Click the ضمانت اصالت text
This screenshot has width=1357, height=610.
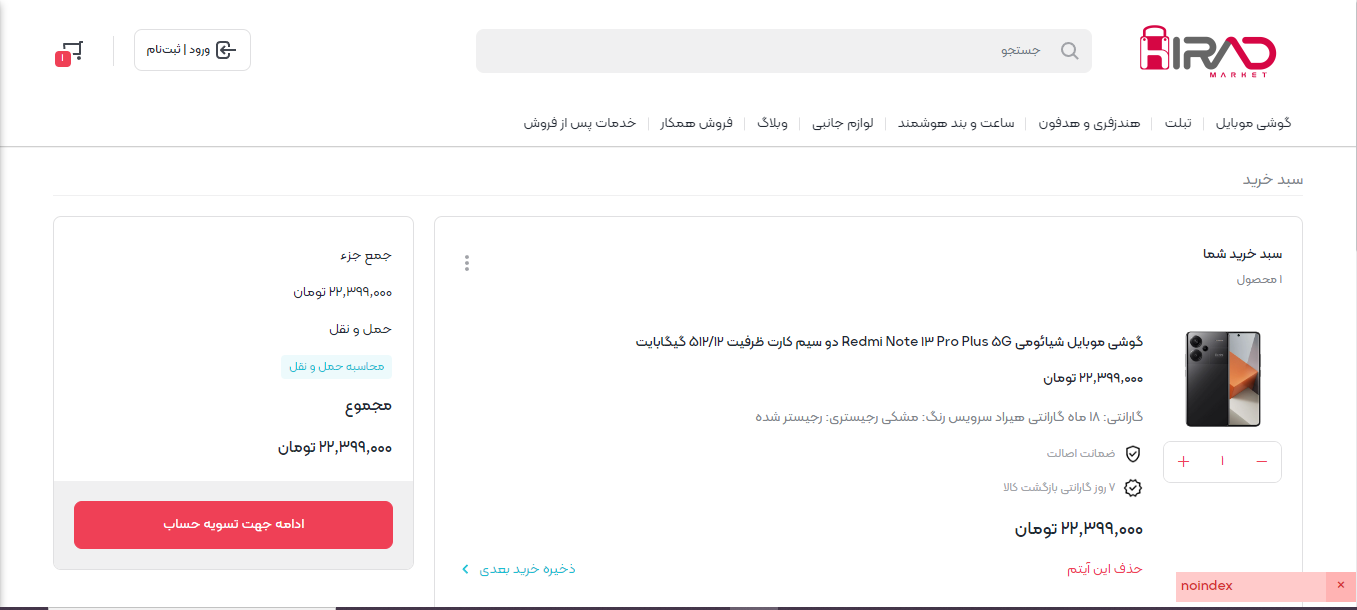click(1081, 453)
